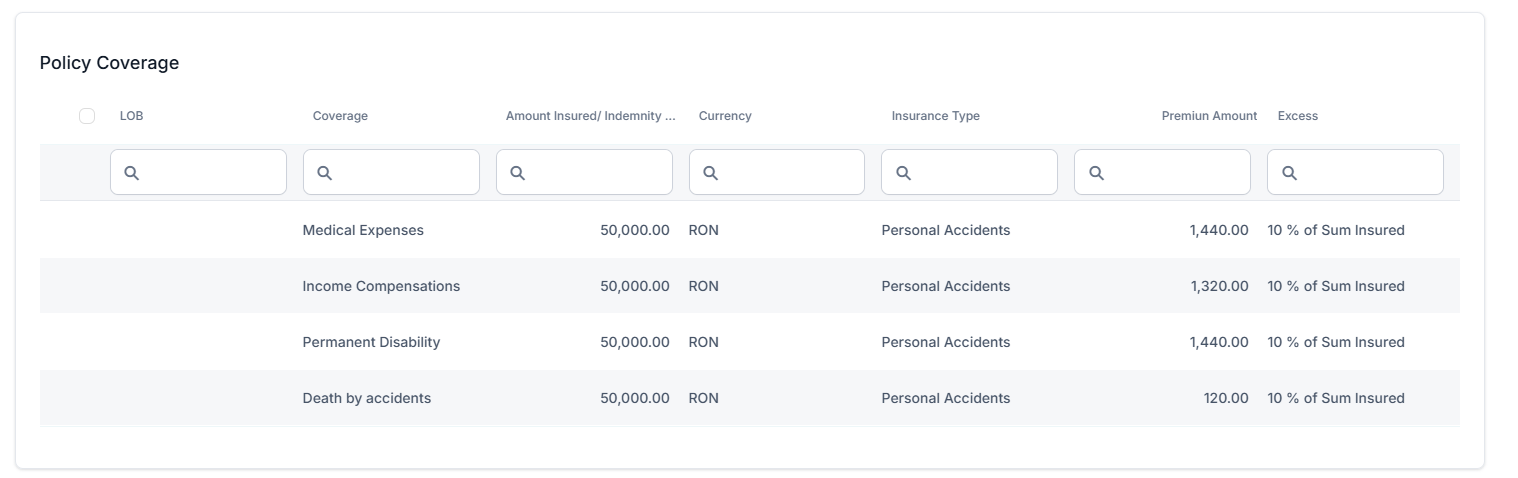Viewport: 1518px width, 478px height.
Task: Click search icon in Insurance Type filter
Action: click(903, 173)
